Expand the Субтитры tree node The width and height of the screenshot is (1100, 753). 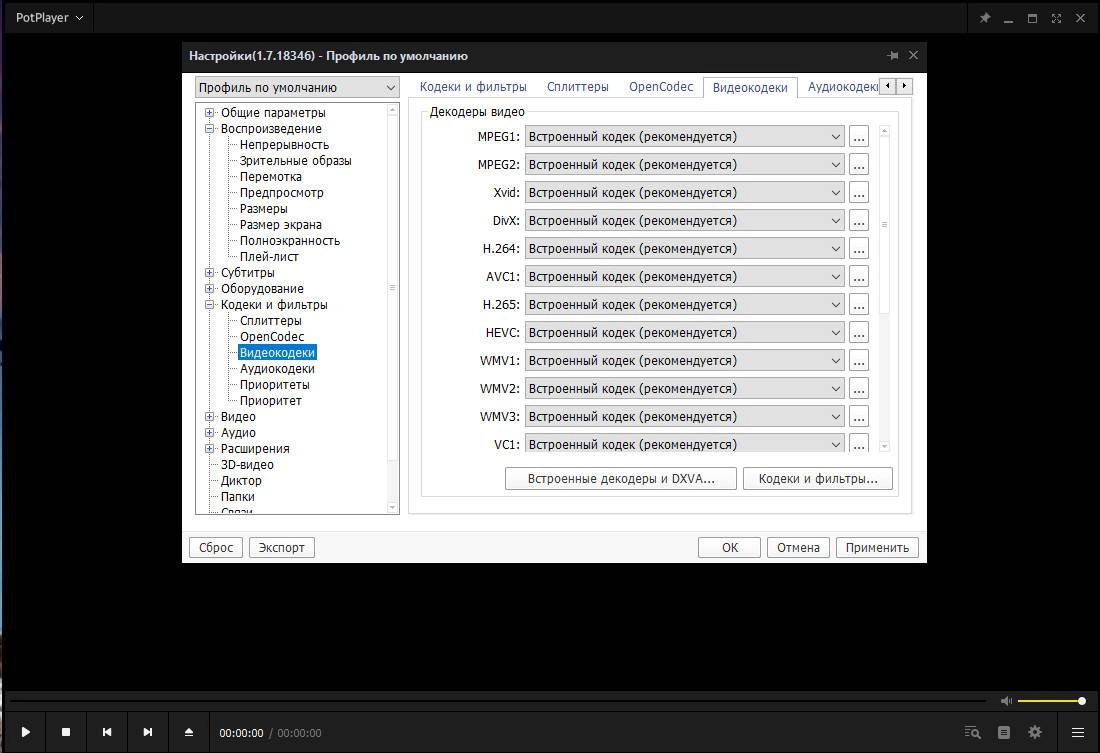pyautogui.click(x=209, y=272)
